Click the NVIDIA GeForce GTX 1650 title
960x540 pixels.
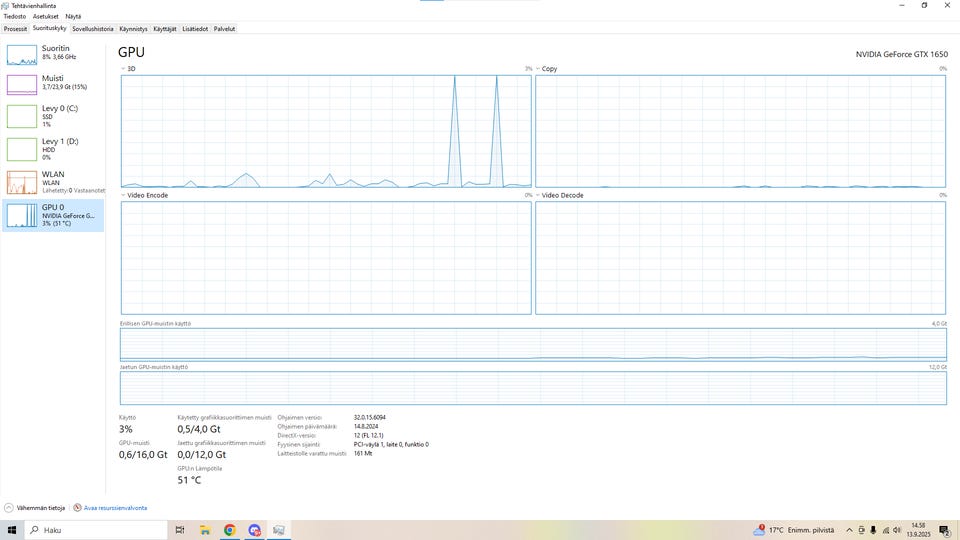[x=901, y=54]
